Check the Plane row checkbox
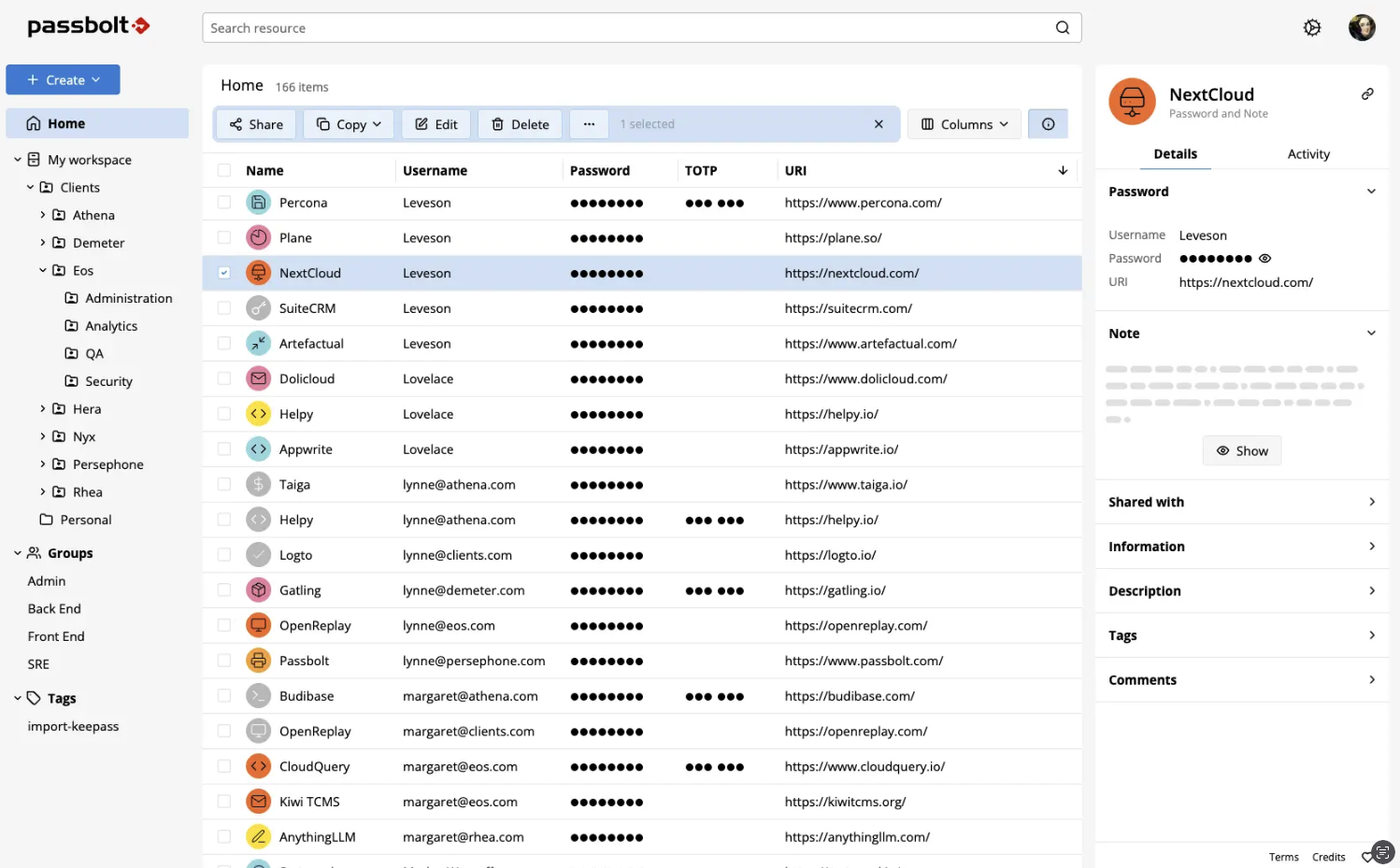The image size is (1400, 868). pos(224,238)
